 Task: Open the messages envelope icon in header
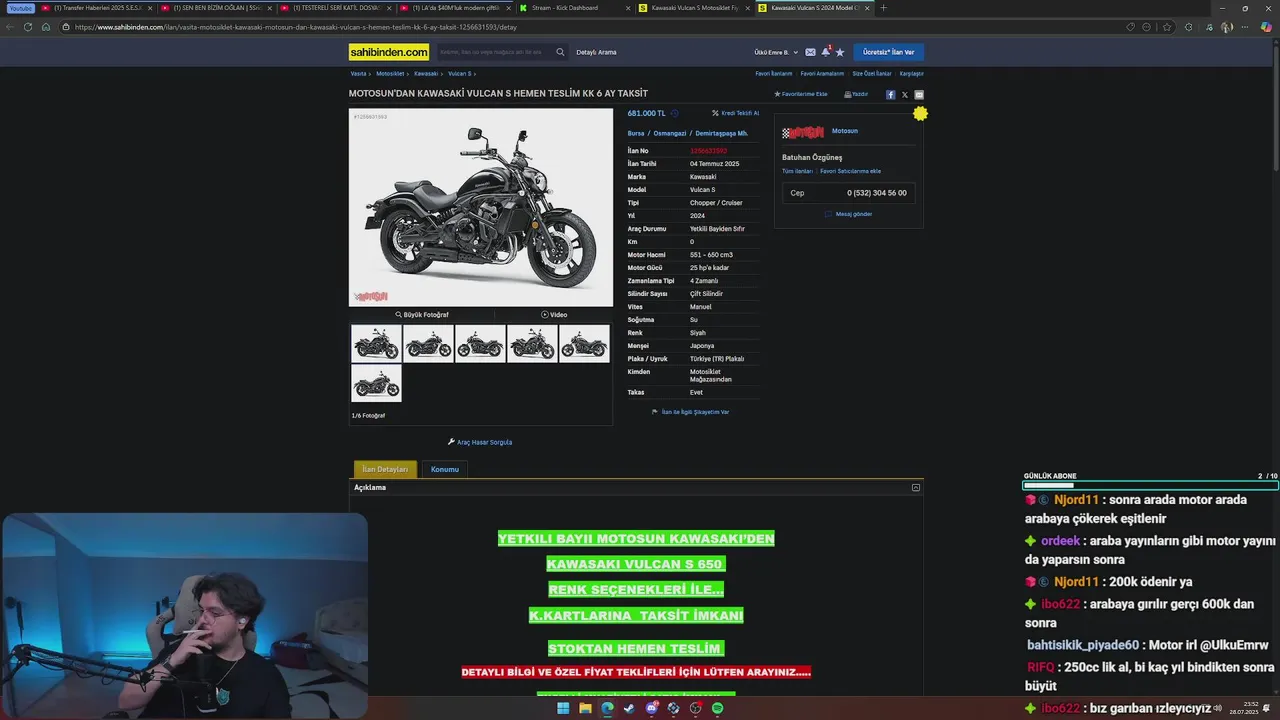click(x=810, y=52)
